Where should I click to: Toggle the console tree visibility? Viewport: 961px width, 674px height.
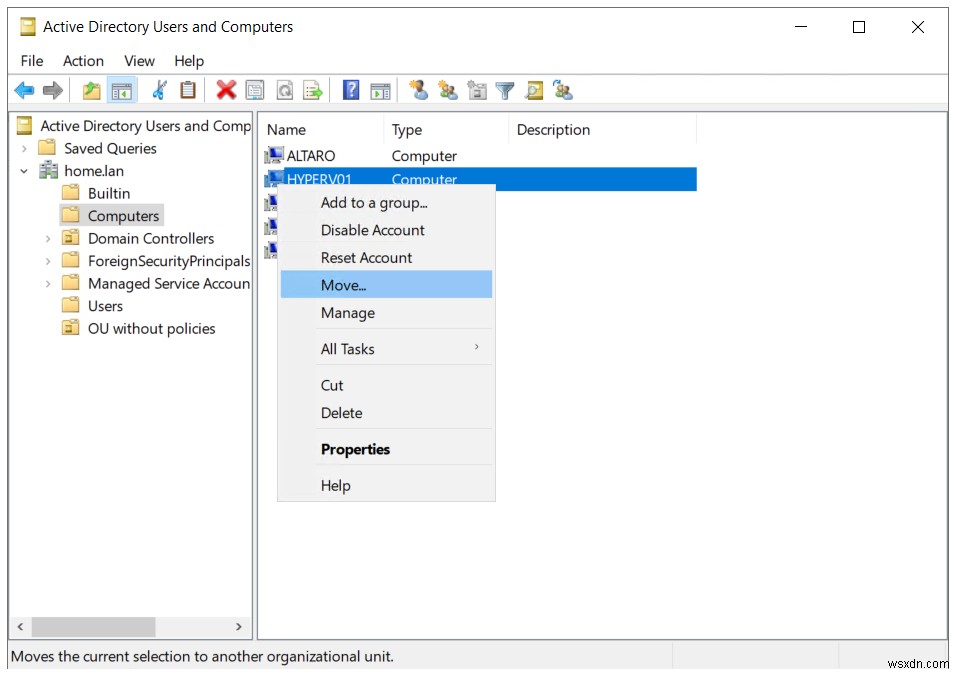[120, 90]
